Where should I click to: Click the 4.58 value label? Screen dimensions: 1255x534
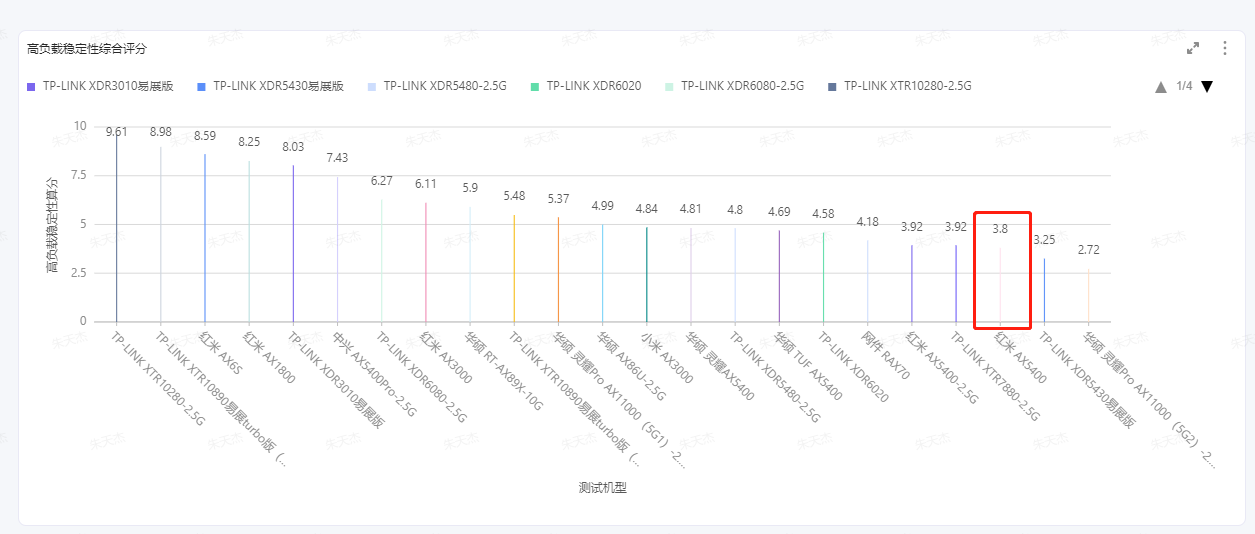pos(823,214)
